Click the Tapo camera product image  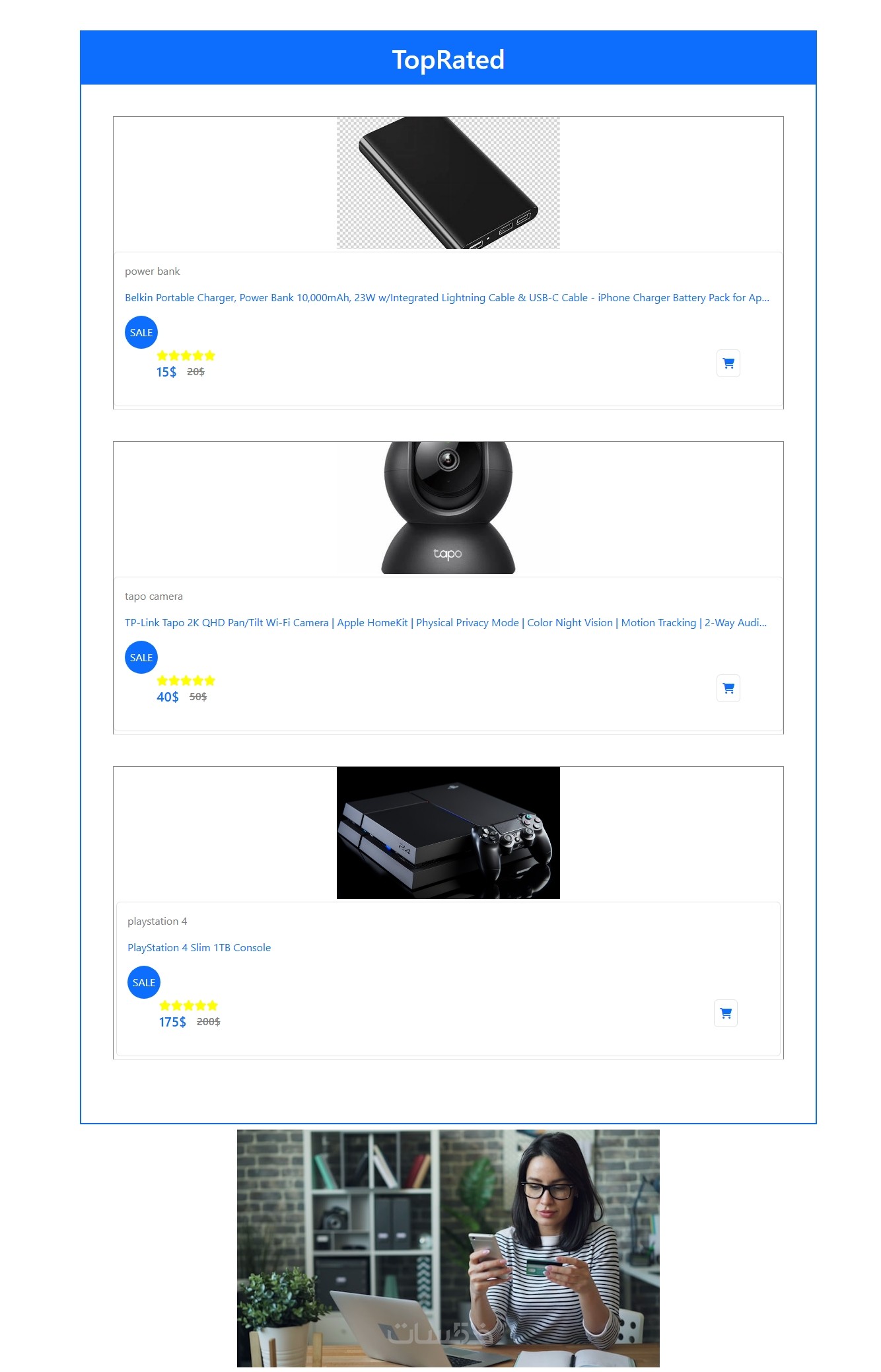[448, 508]
